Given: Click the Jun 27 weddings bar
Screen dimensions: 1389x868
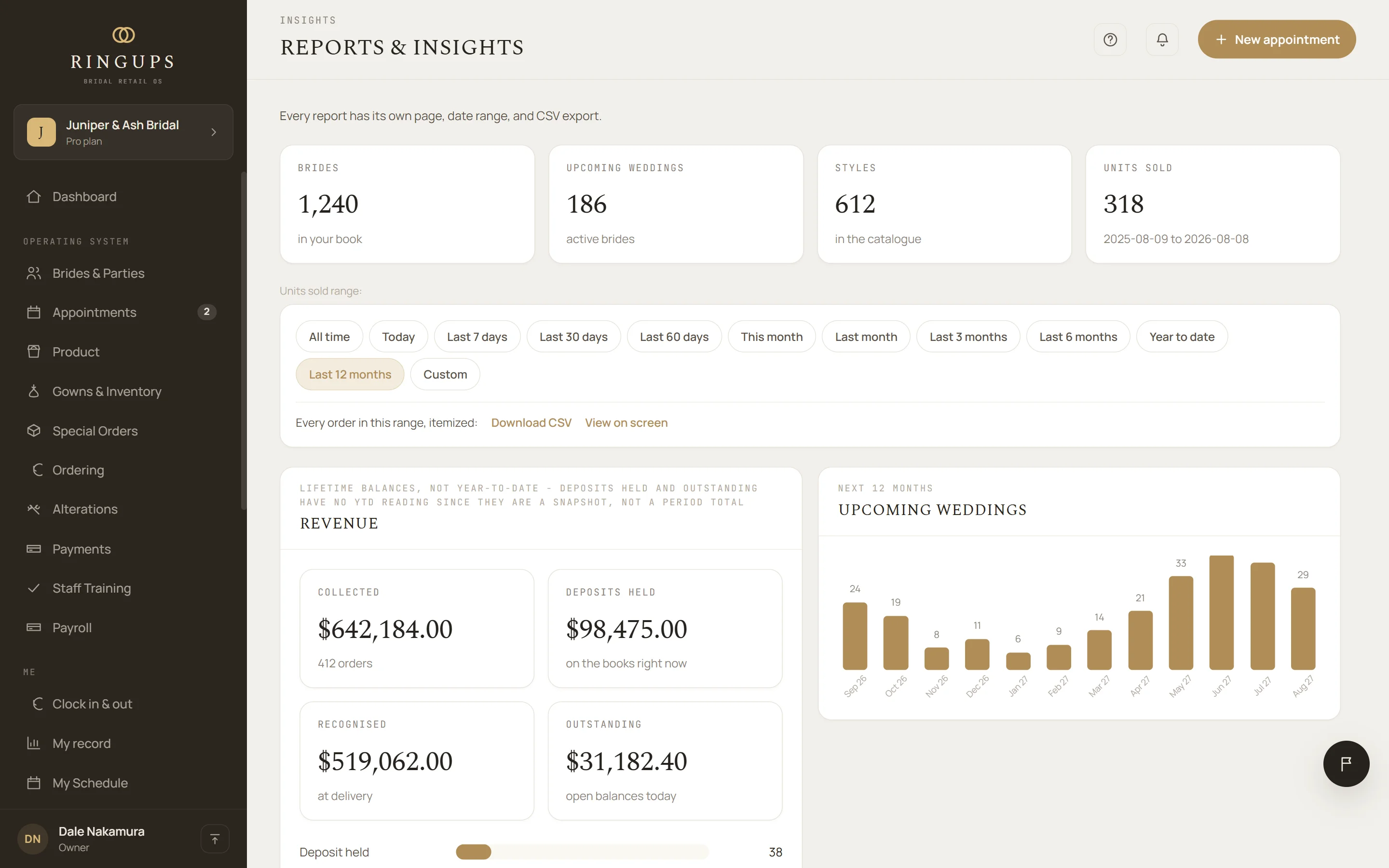Looking at the screenshot, I should pyautogui.click(x=1221, y=612).
